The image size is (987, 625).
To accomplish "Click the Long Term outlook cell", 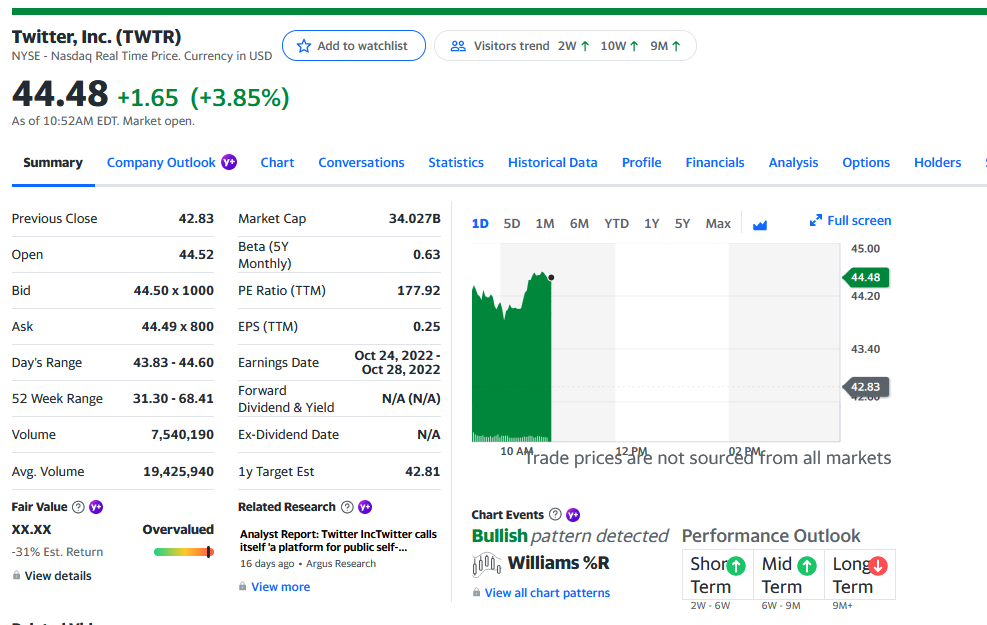I will [860, 575].
